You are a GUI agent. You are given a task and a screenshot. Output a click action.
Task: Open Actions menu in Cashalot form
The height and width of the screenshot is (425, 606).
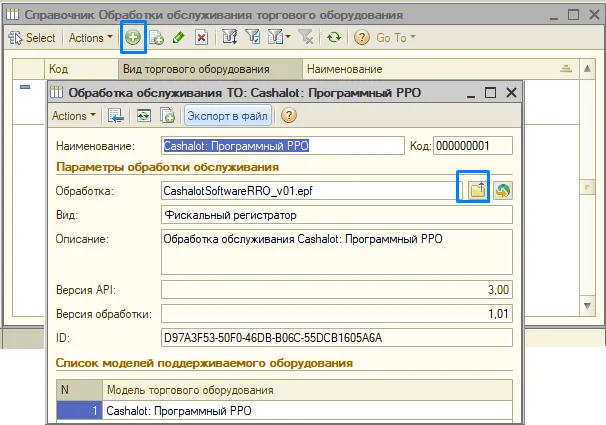[x=74, y=116]
